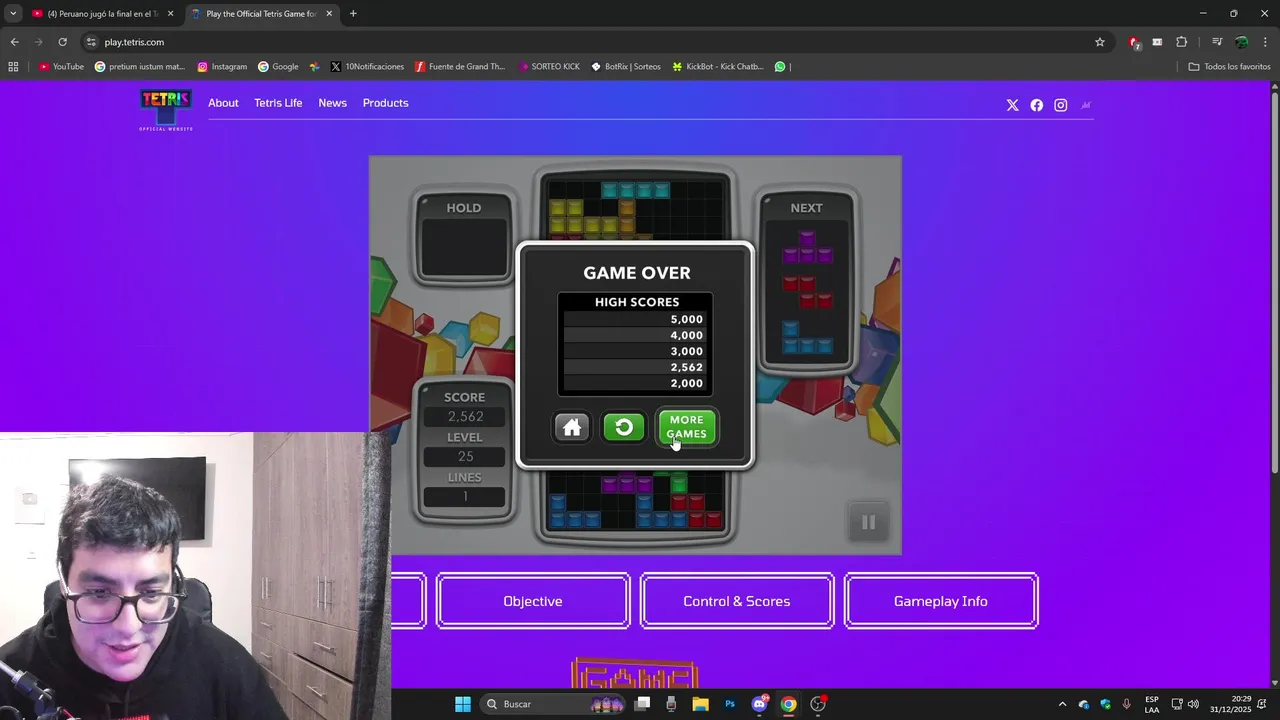Viewport: 1280px width, 720px height.
Task: Open the KickBot - Kick Chatb... bookmark
Action: (718, 67)
